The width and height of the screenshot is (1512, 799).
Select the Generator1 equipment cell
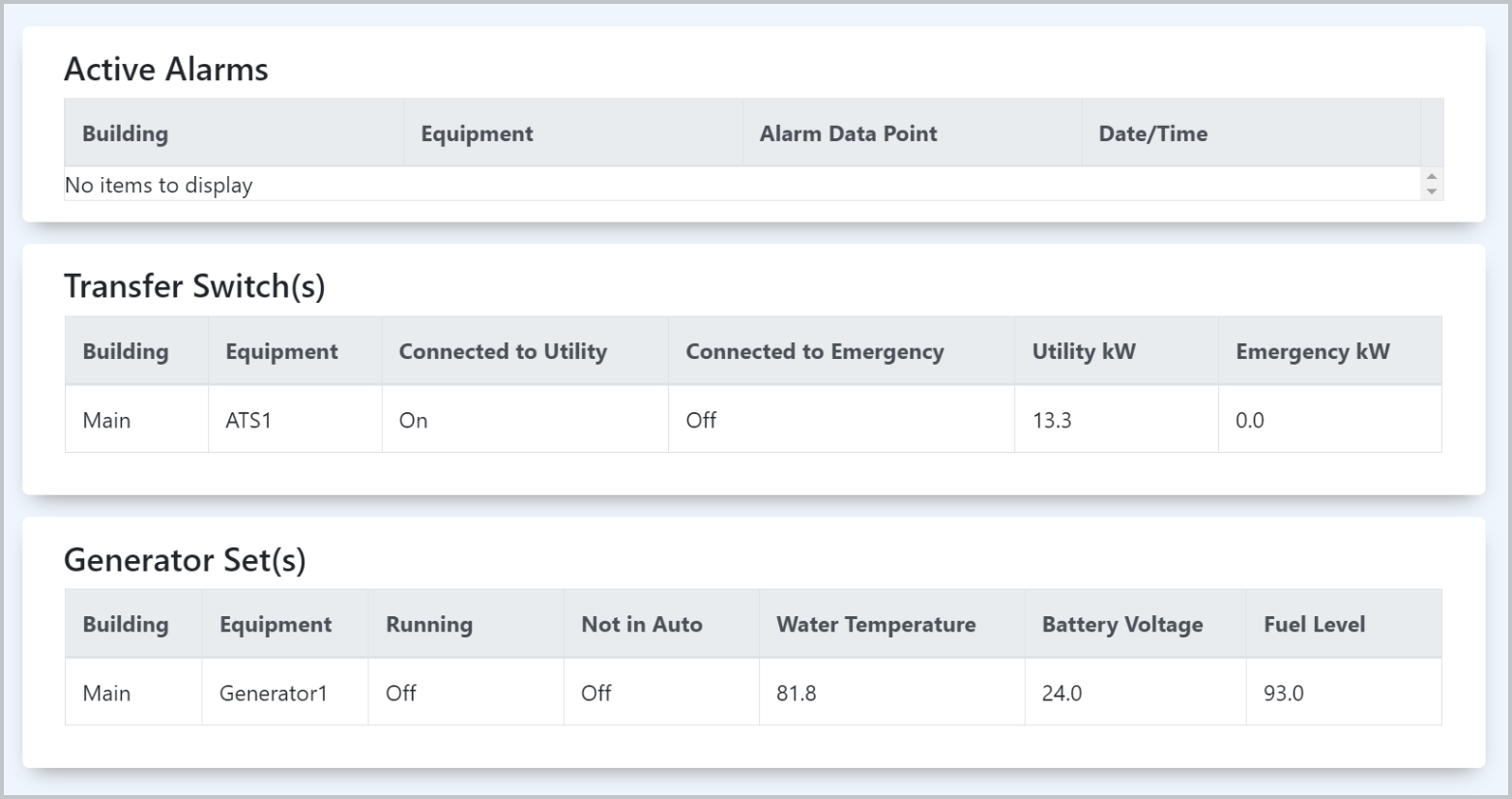click(x=274, y=693)
